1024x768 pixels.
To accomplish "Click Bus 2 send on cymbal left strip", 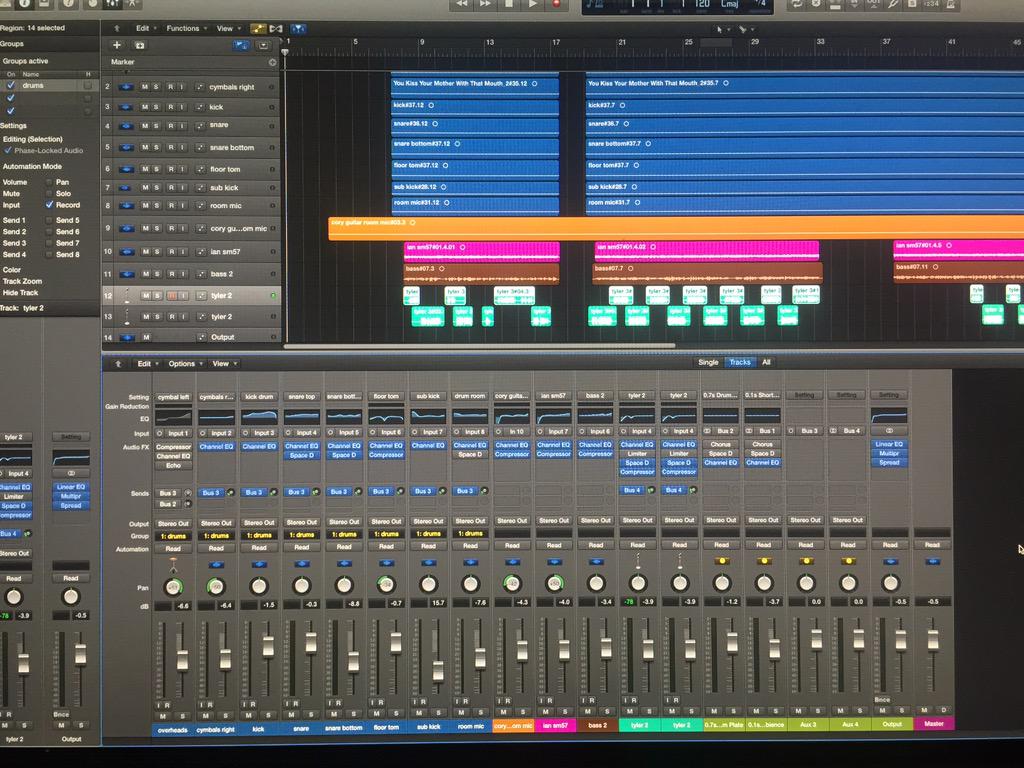I will [x=168, y=504].
